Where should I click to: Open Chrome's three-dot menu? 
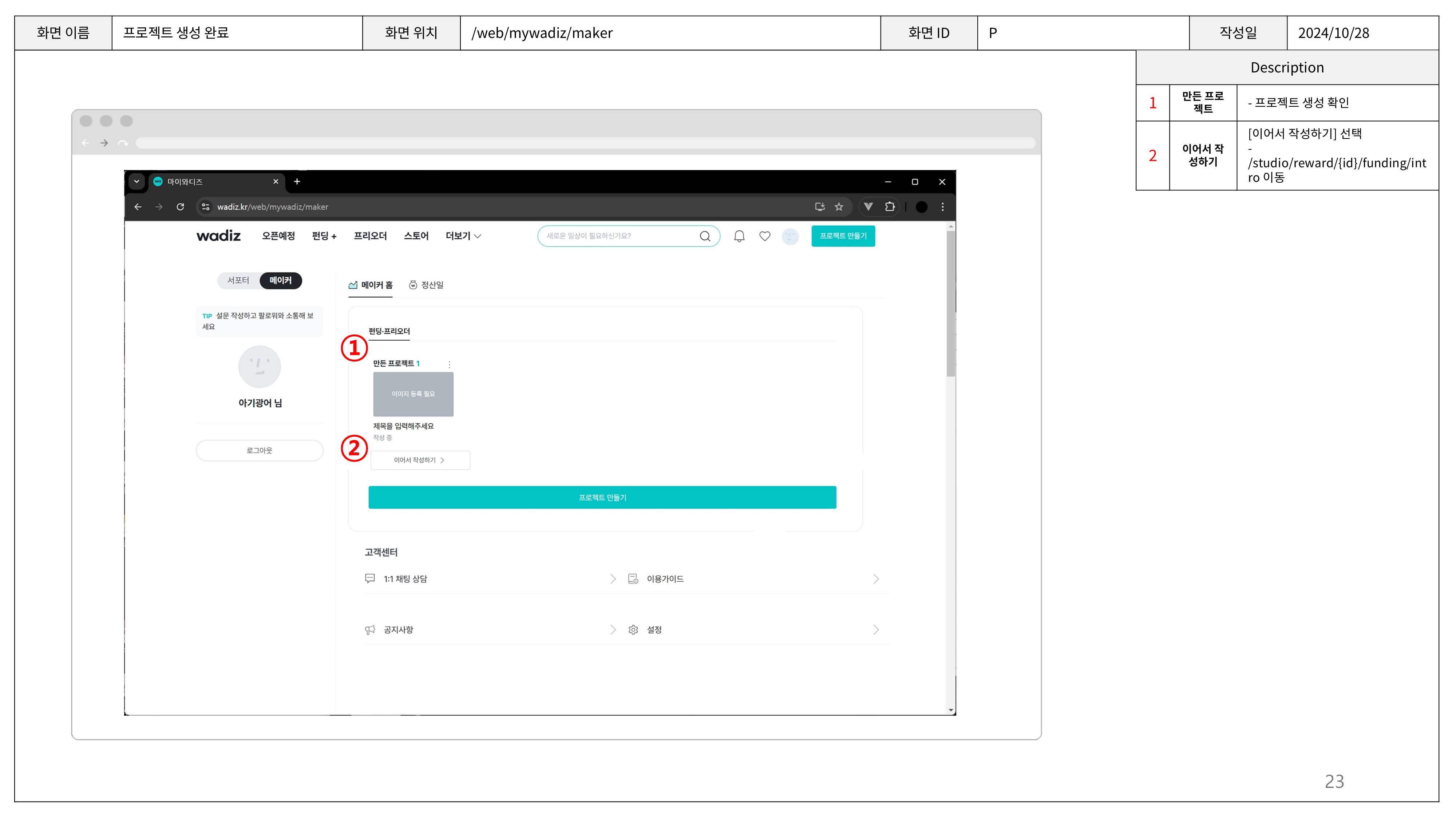pos(942,207)
